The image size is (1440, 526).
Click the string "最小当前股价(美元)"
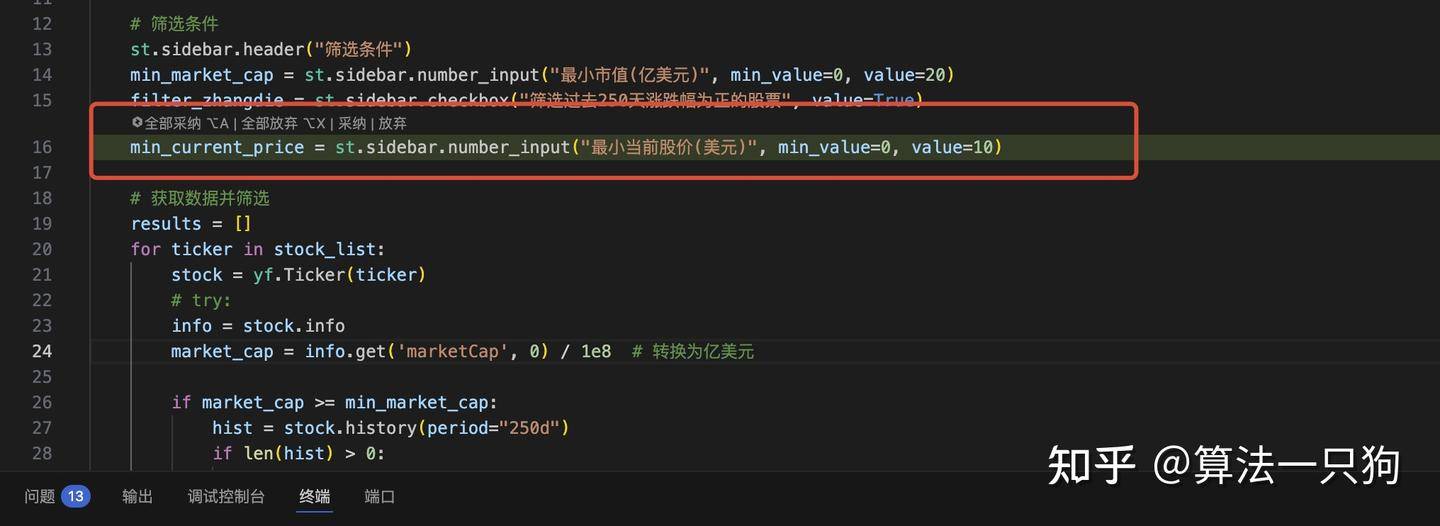(668, 147)
